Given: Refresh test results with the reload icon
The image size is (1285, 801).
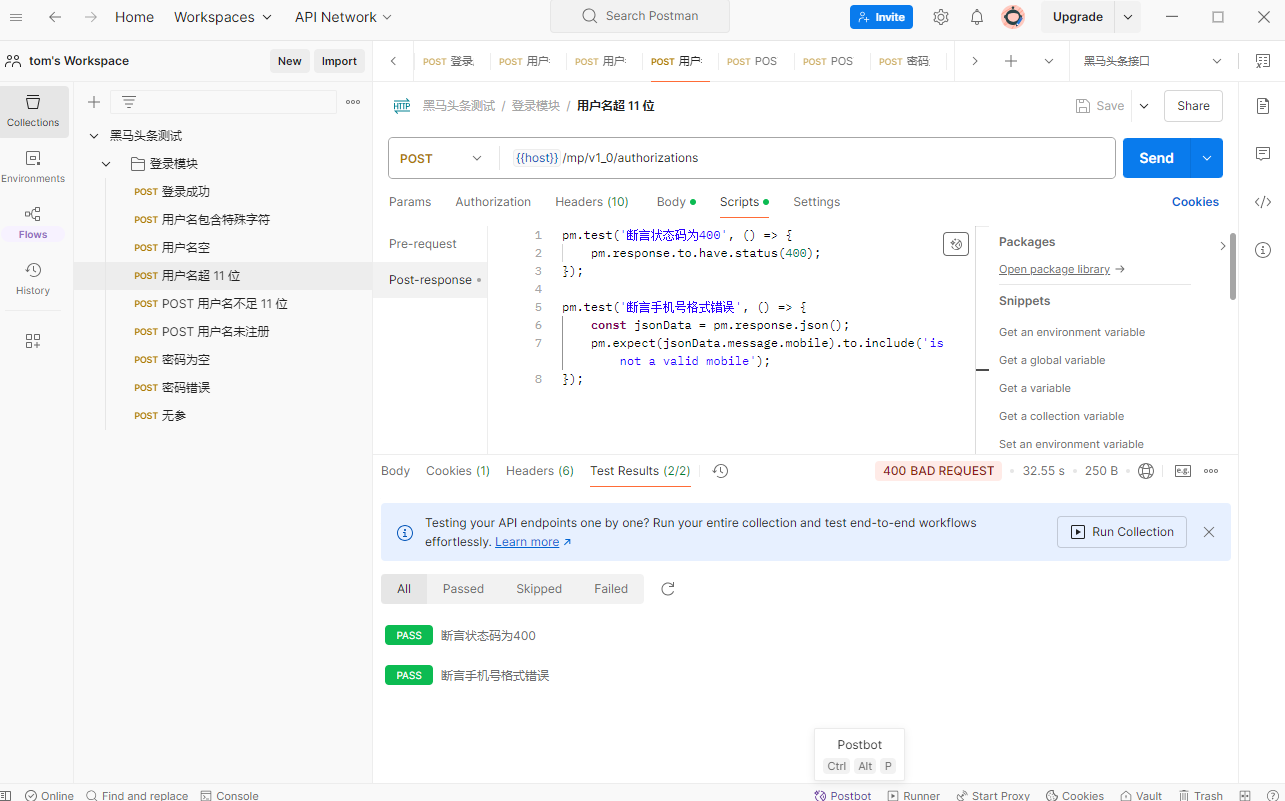Looking at the screenshot, I should tap(668, 589).
